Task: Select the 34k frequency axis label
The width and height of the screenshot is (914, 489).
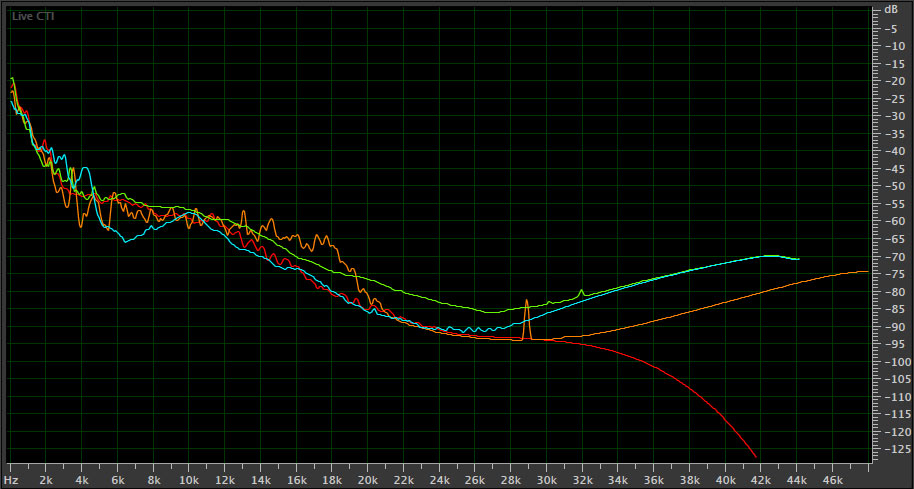Action: (618, 481)
